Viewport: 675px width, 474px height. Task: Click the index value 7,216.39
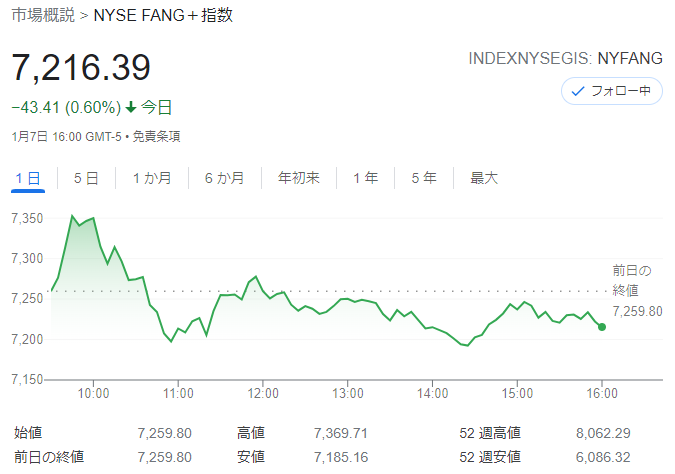pos(81,67)
